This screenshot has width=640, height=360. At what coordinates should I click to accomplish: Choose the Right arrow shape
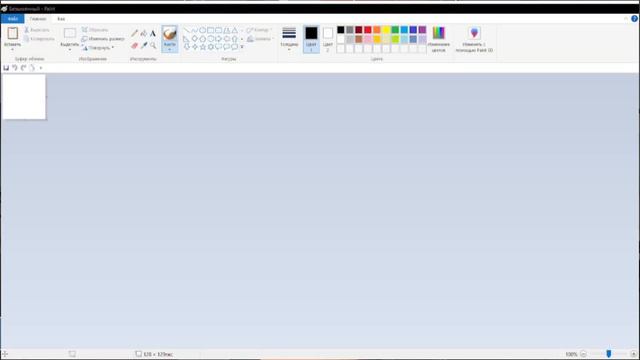click(219, 39)
